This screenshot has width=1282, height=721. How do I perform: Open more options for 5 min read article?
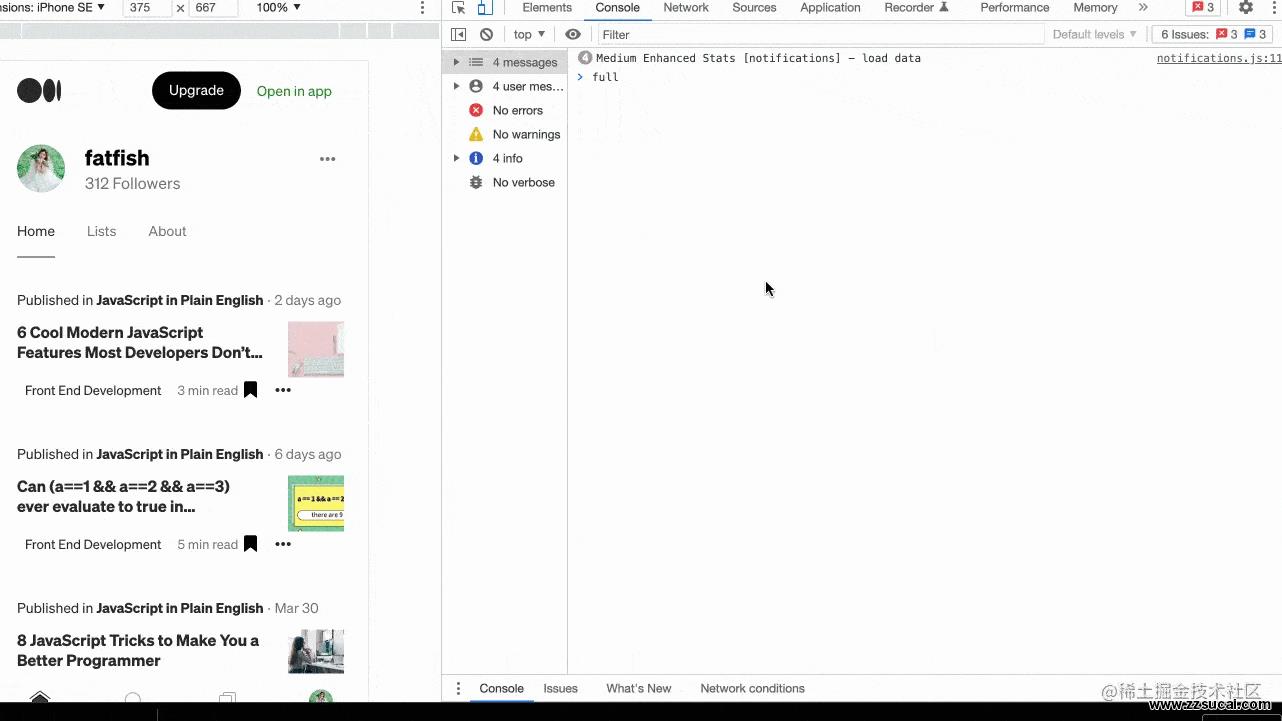tap(283, 544)
